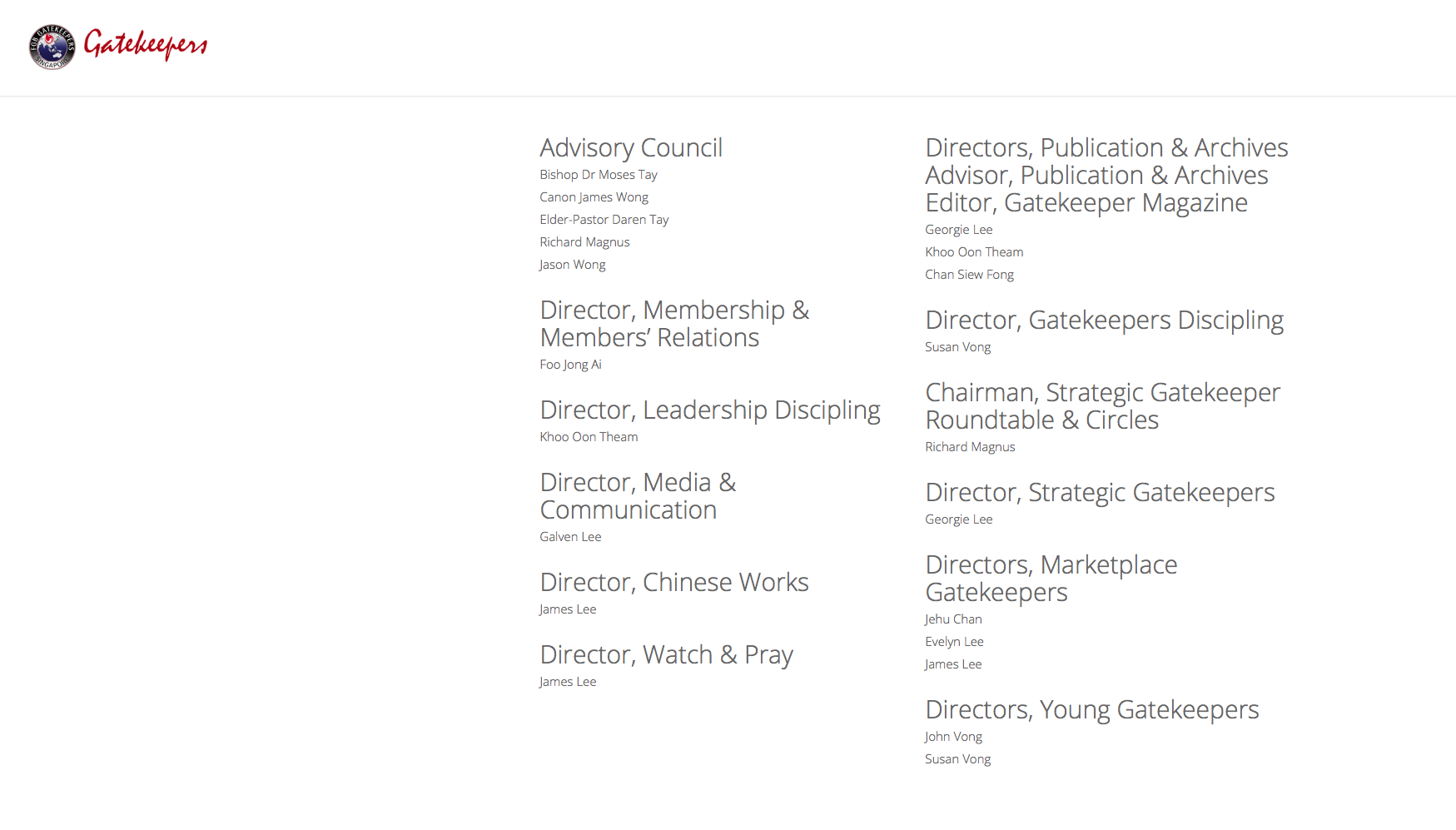Click Richard Magnus under Roundtable & Circles
The width and height of the screenshot is (1456, 830).
[970, 447]
